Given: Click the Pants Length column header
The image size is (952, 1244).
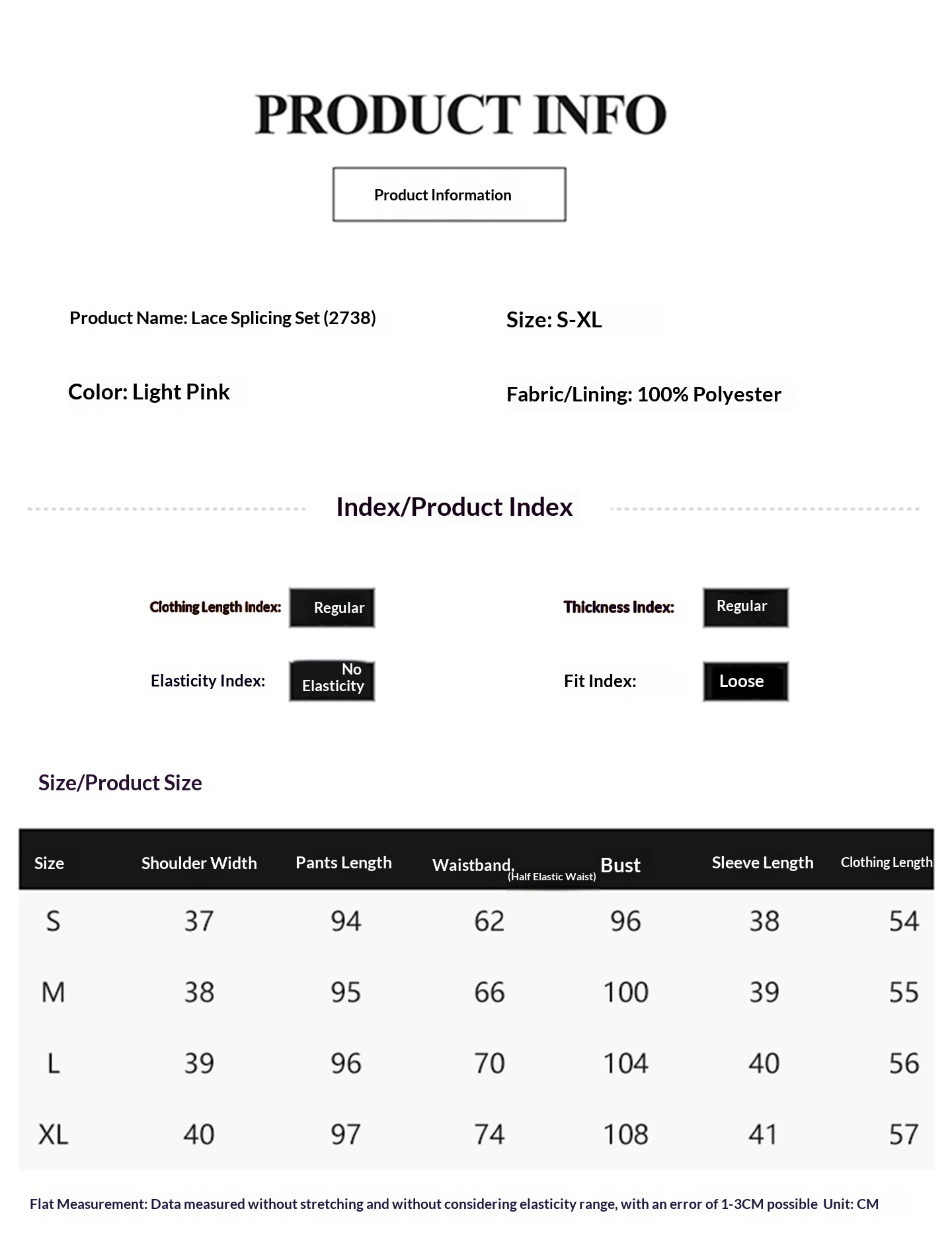Looking at the screenshot, I should 344,862.
